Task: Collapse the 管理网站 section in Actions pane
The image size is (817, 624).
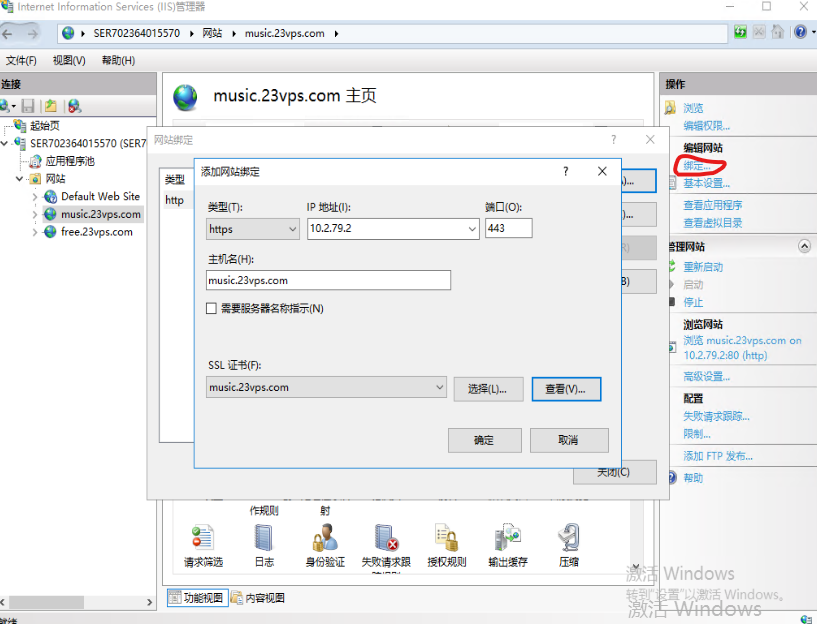Action: pyautogui.click(x=804, y=246)
